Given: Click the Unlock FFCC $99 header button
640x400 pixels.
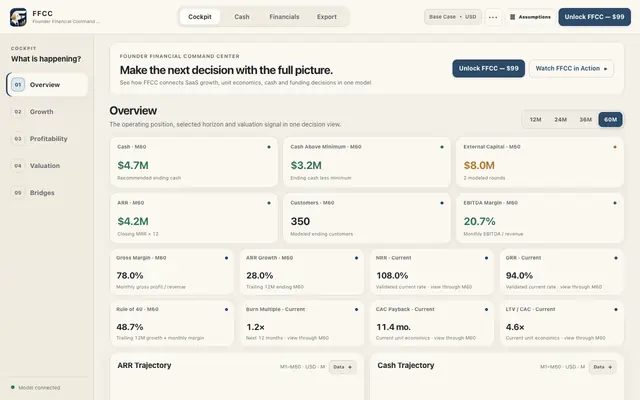Looking at the screenshot, I should pos(594,17).
